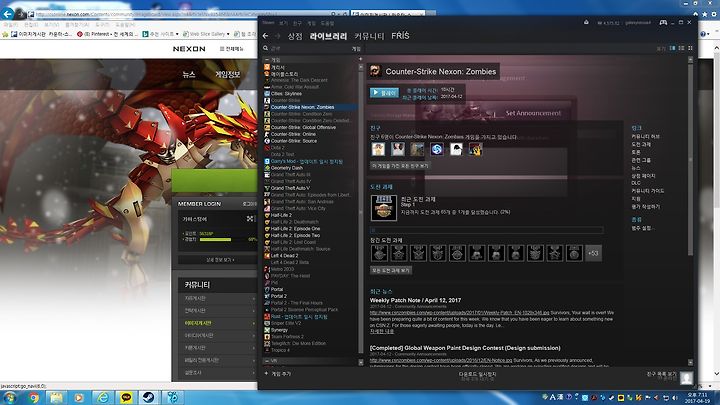This screenshot has height=405, width=720.
Task: Click the Steam library search field
Action: coord(310,48)
